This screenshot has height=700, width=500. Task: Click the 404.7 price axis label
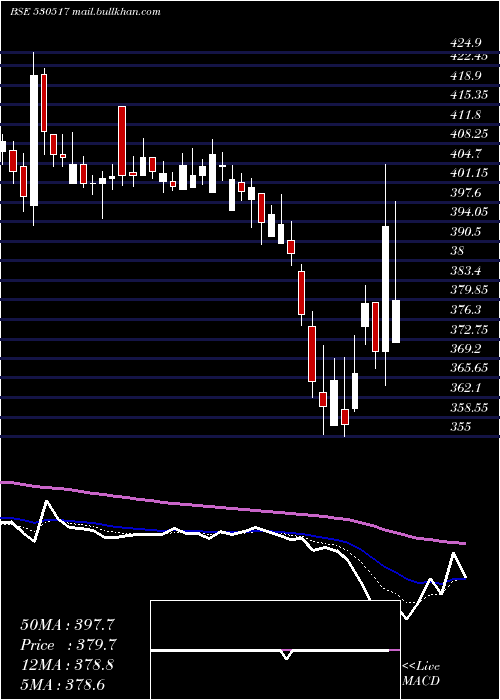point(466,154)
